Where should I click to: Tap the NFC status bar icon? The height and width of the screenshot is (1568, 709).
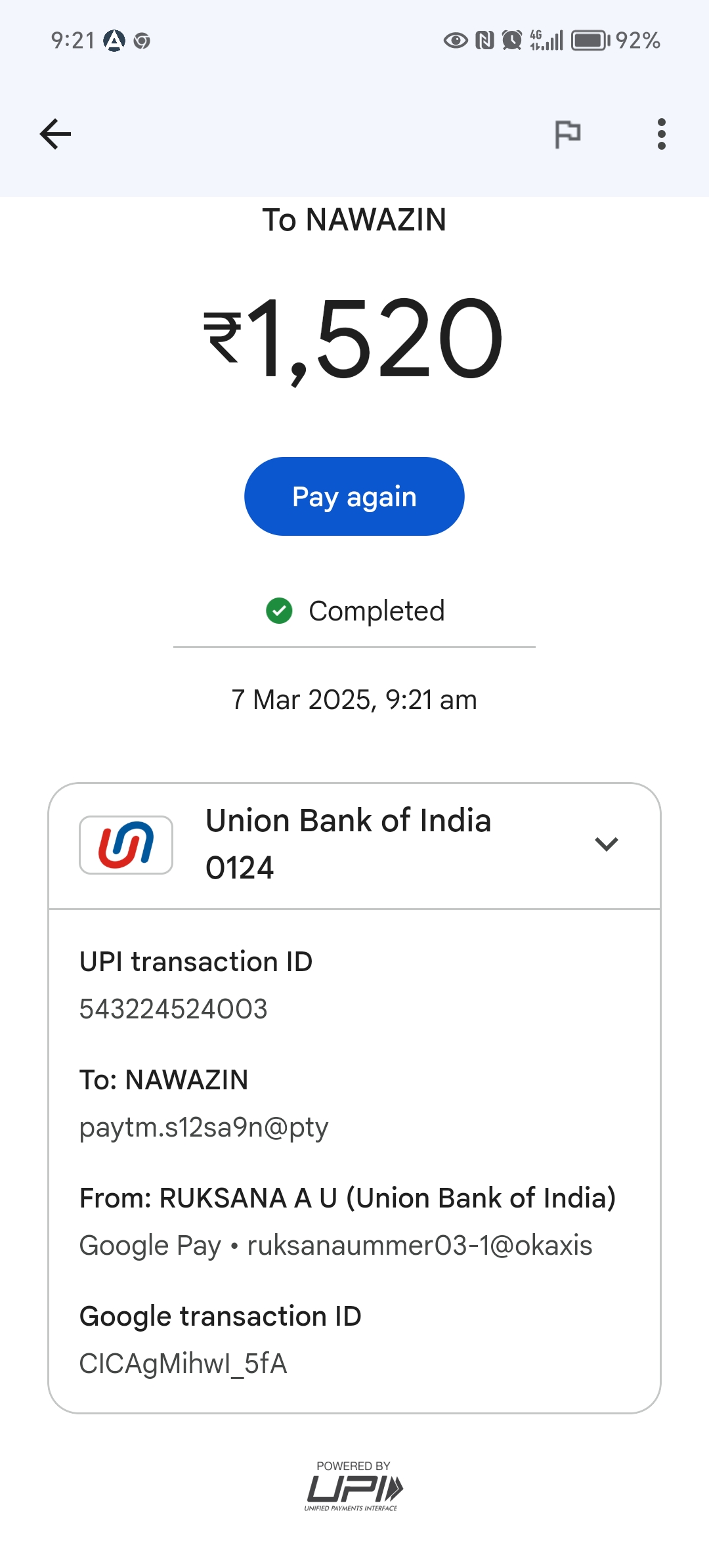(x=484, y=41)
